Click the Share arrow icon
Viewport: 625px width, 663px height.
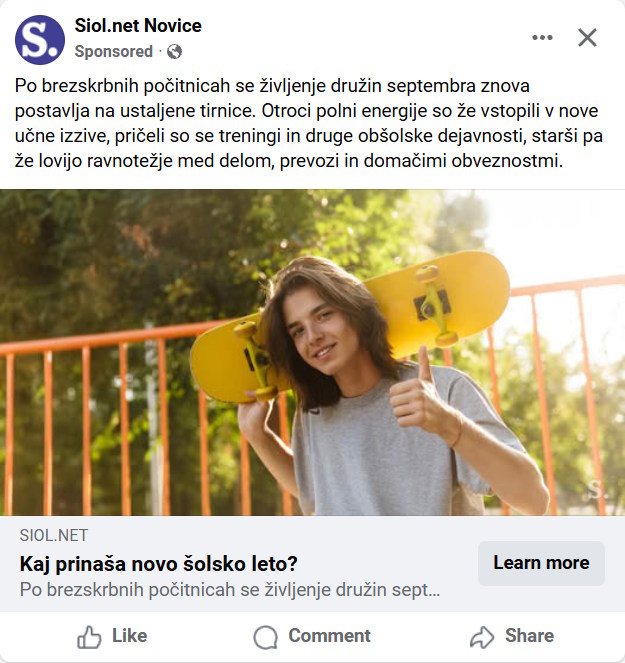(482, 637)
